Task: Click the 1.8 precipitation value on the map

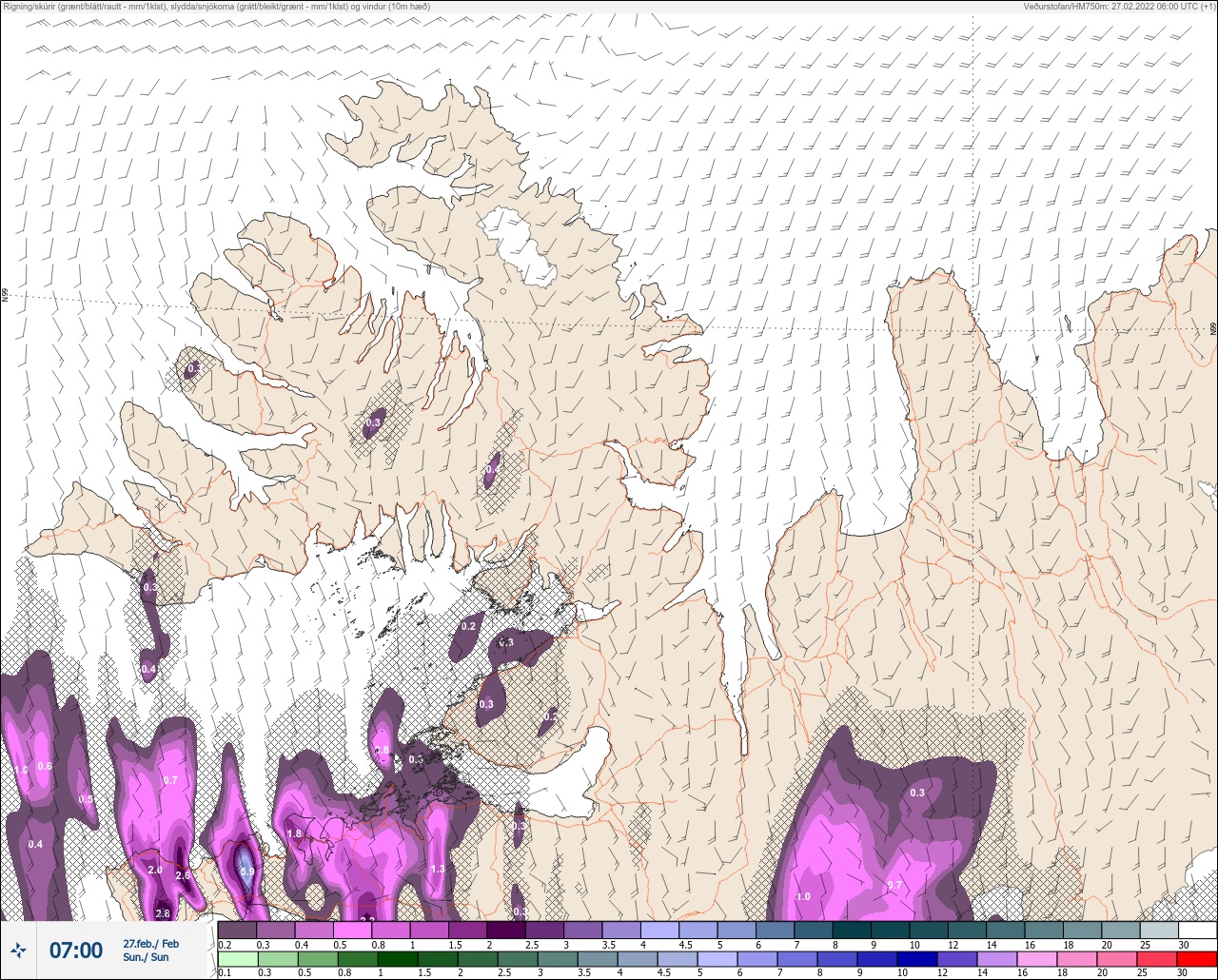Action: pos(294,833)
